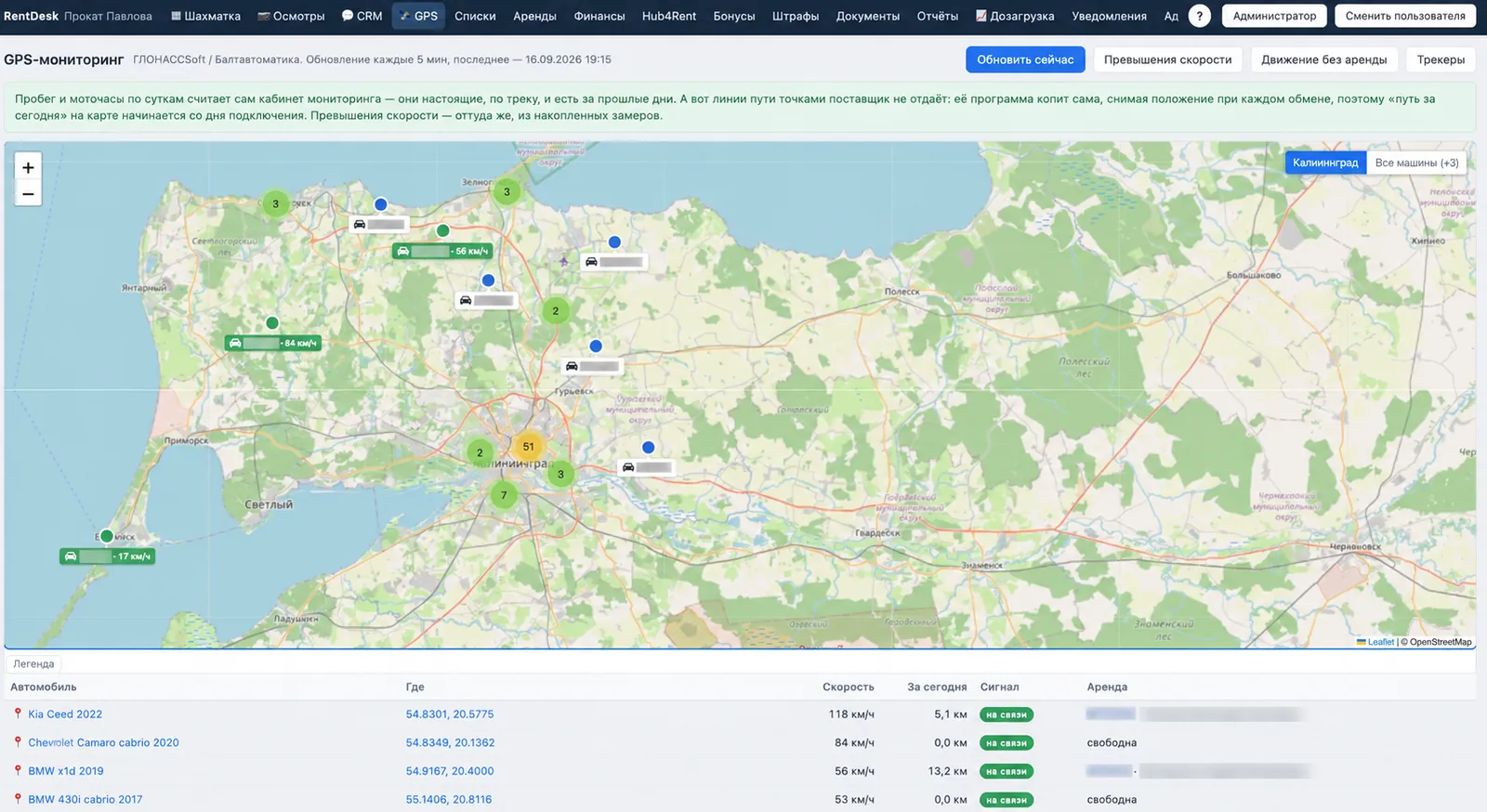Open the BMW x1d 2019 link

click(66, 771)
